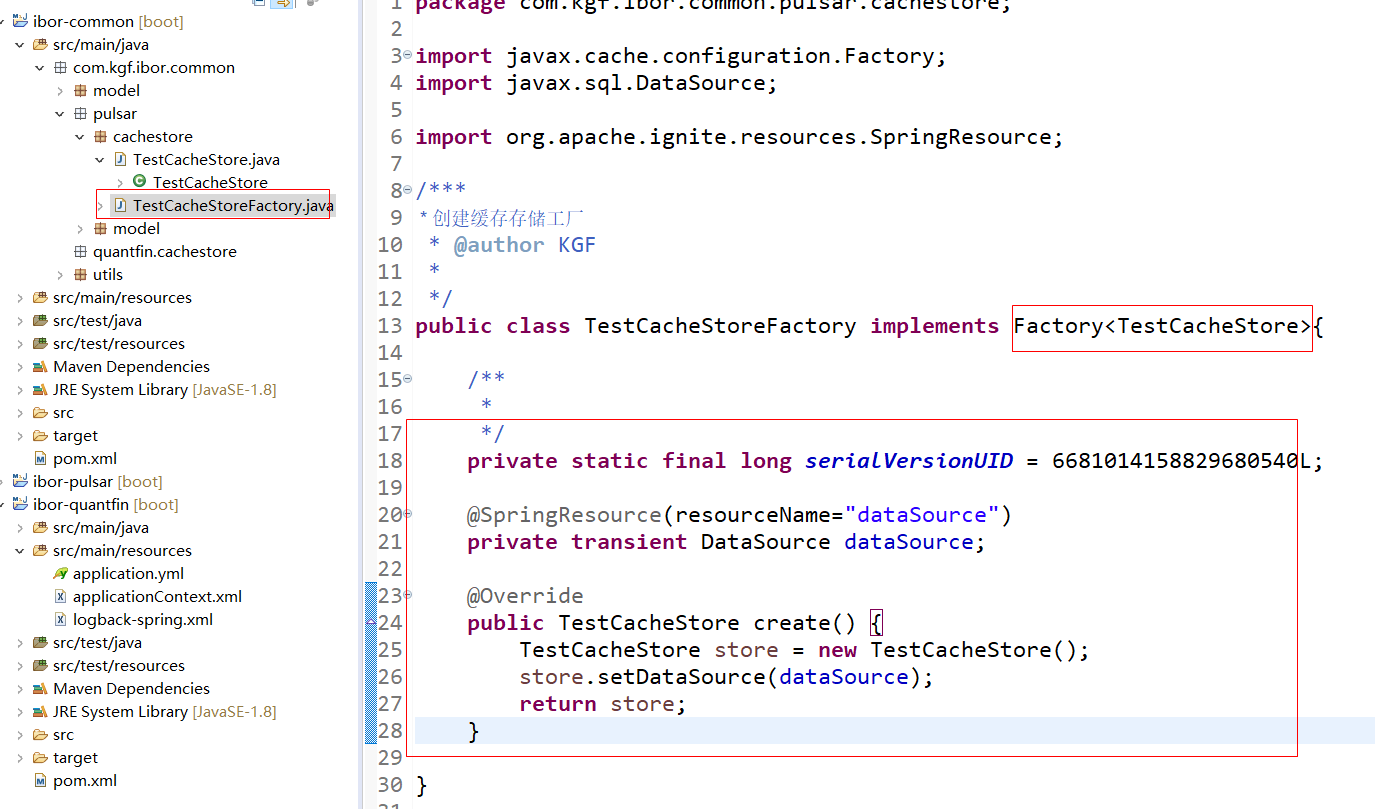Collapse the cachestore package
The height and width of the screenshot is (809, 1375).
(x=79, y=136)
